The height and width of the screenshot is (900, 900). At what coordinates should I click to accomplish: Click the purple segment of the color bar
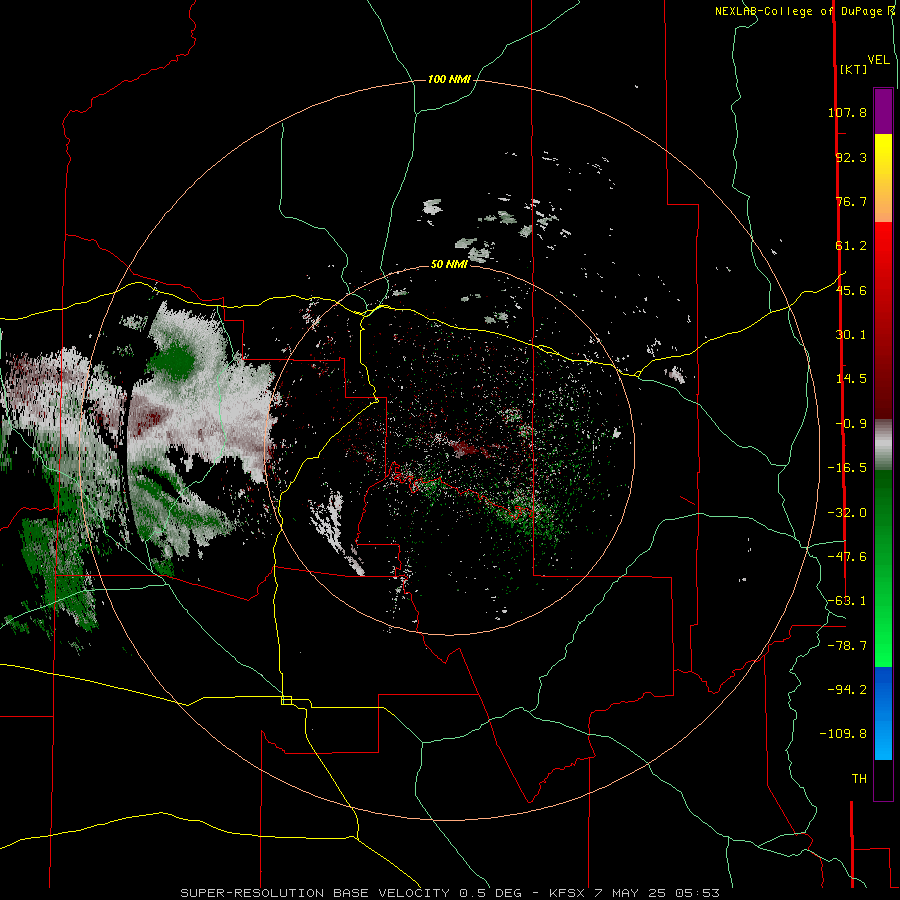pos(883,111)
